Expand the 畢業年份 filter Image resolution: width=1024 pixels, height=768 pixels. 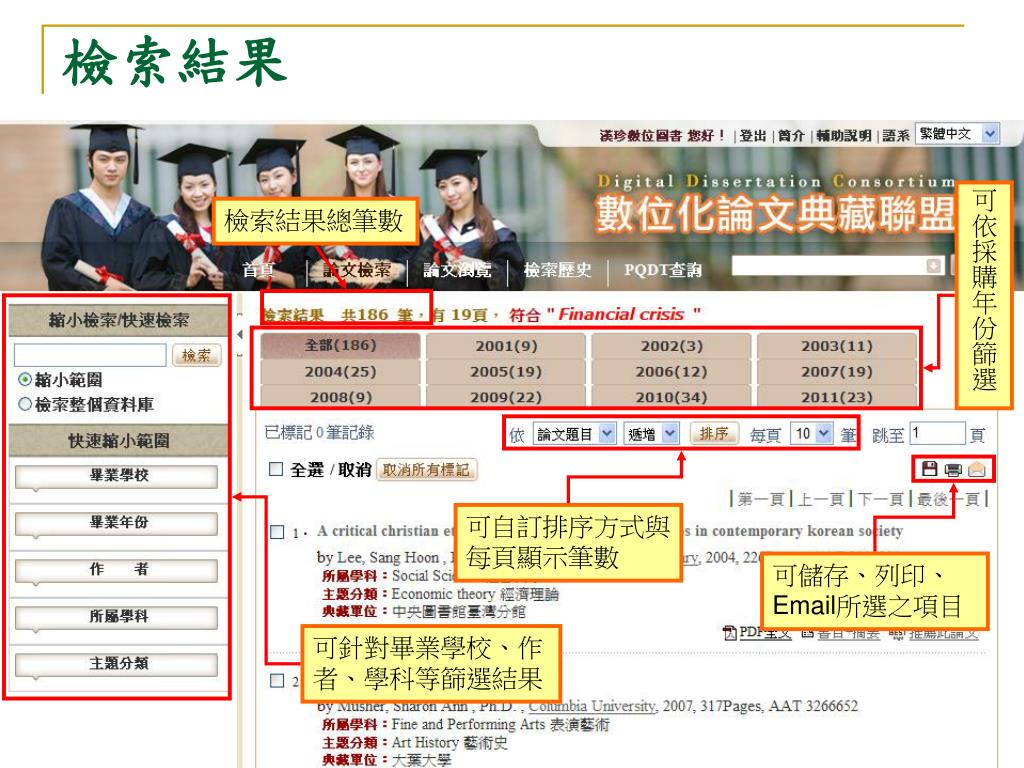click(116, 523)
